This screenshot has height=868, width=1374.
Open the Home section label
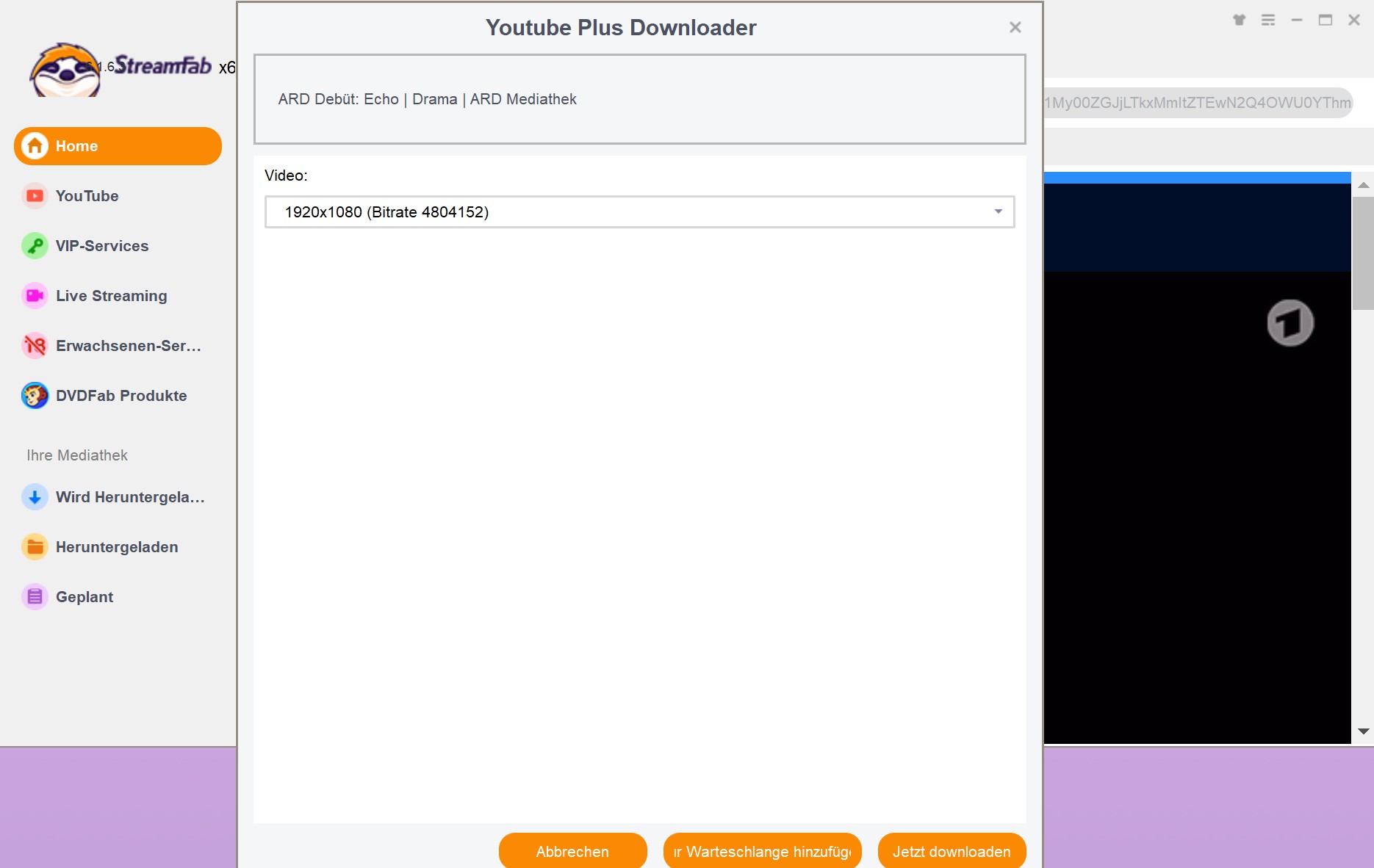pyautogui.click(x=76, y=146)
